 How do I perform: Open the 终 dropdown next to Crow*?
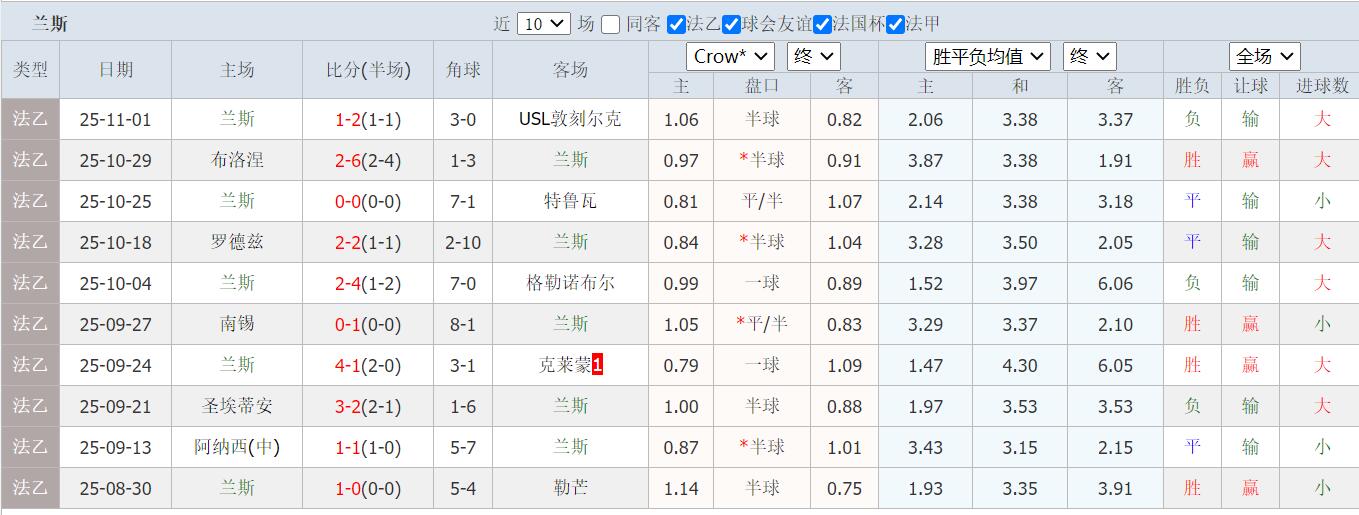coord(813,57)
